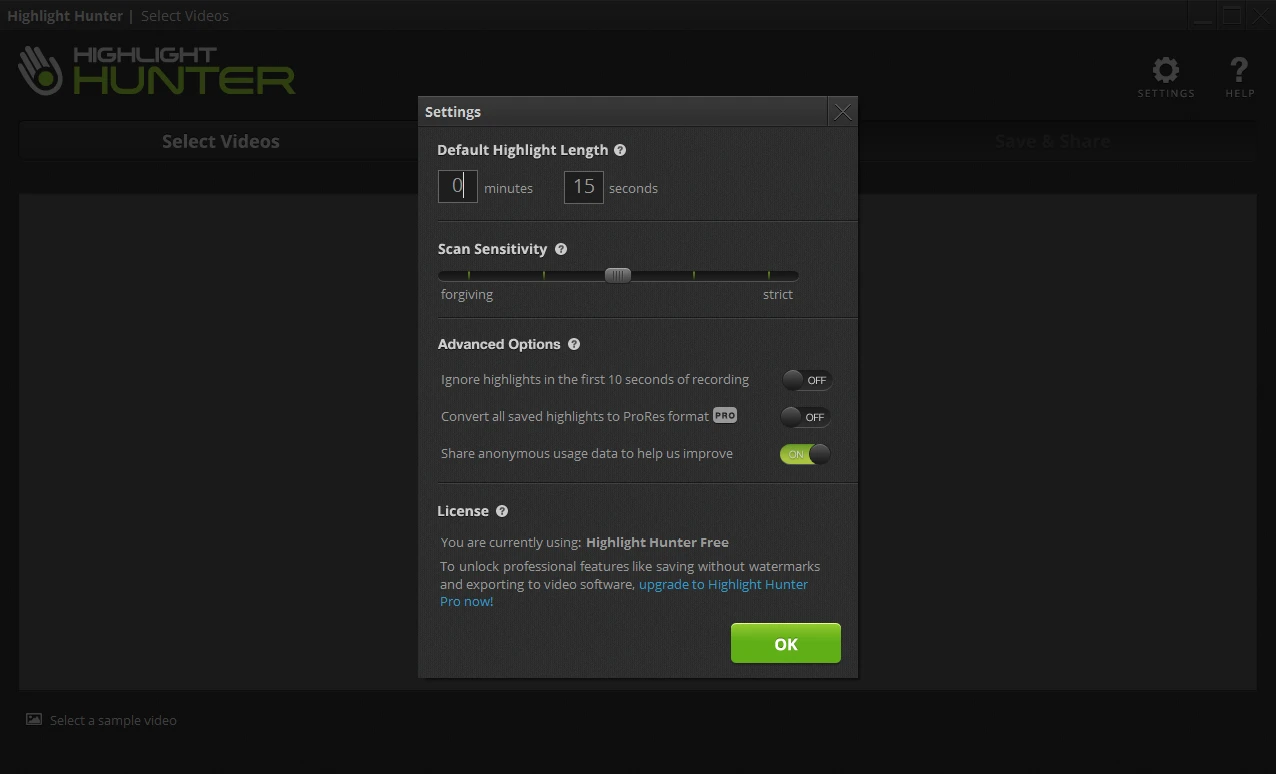Viewport: 1276px width, 774px height.
Task: Focus the minutes input field
Action: 458,187
